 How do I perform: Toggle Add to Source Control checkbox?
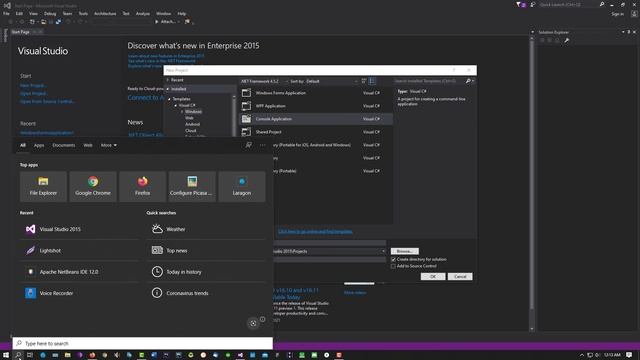[393, 266]
